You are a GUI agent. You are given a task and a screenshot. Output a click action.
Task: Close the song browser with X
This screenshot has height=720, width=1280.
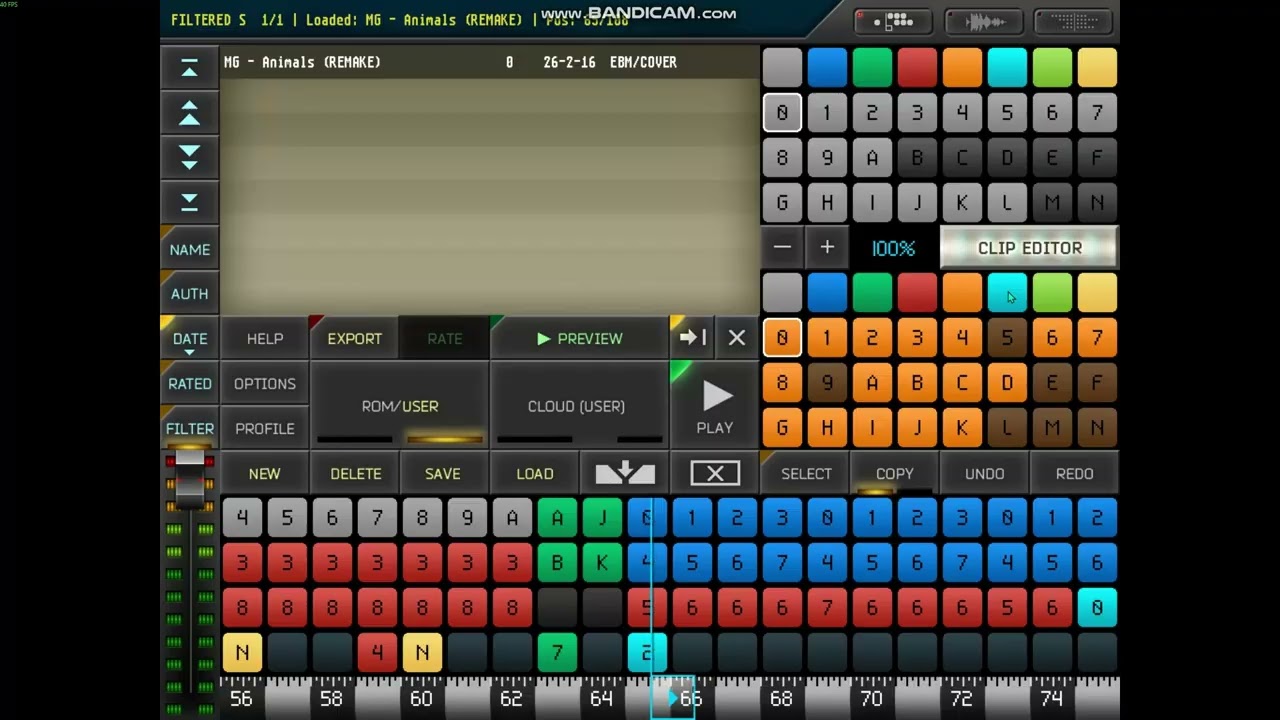(x=737, y=338)
